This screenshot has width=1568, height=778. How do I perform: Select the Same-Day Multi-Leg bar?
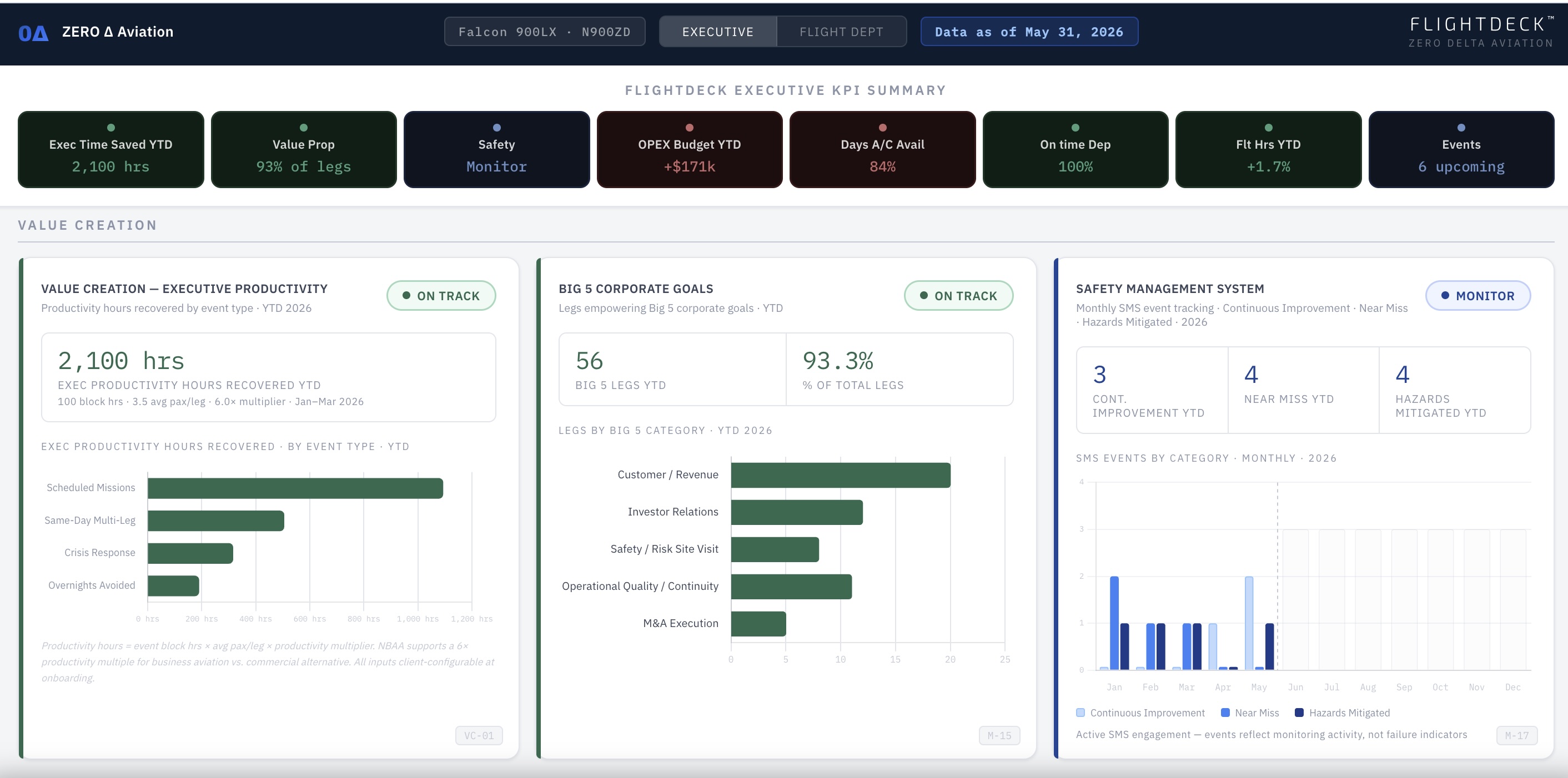point(215,521)
